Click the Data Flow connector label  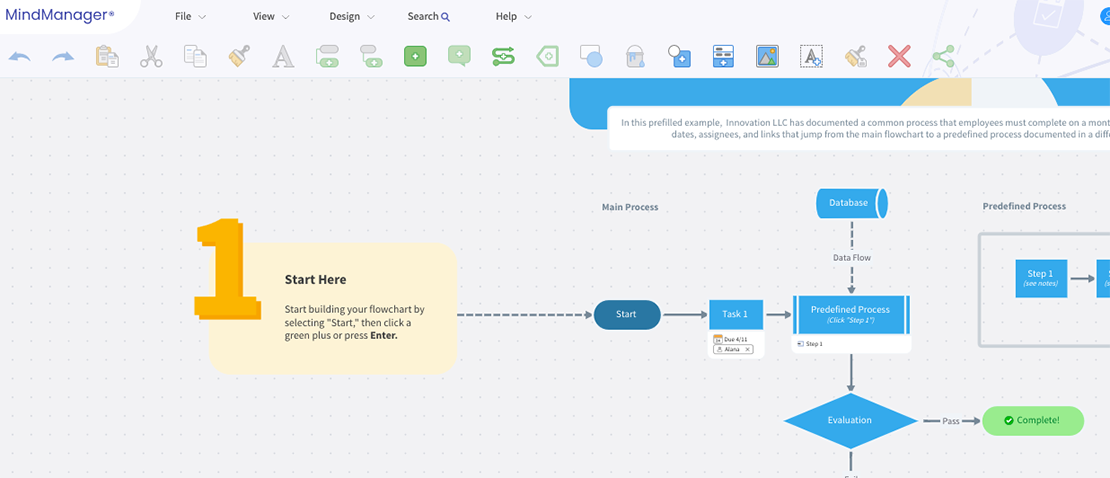tap(852, 258)
